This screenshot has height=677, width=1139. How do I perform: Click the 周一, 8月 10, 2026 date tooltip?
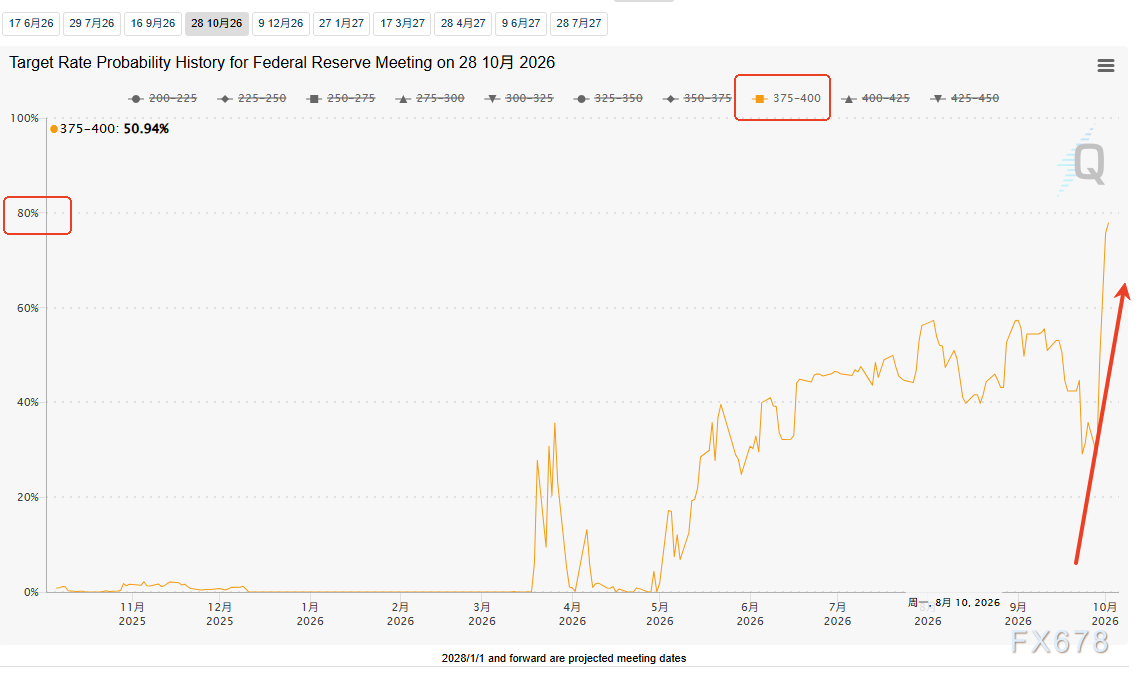954,602
